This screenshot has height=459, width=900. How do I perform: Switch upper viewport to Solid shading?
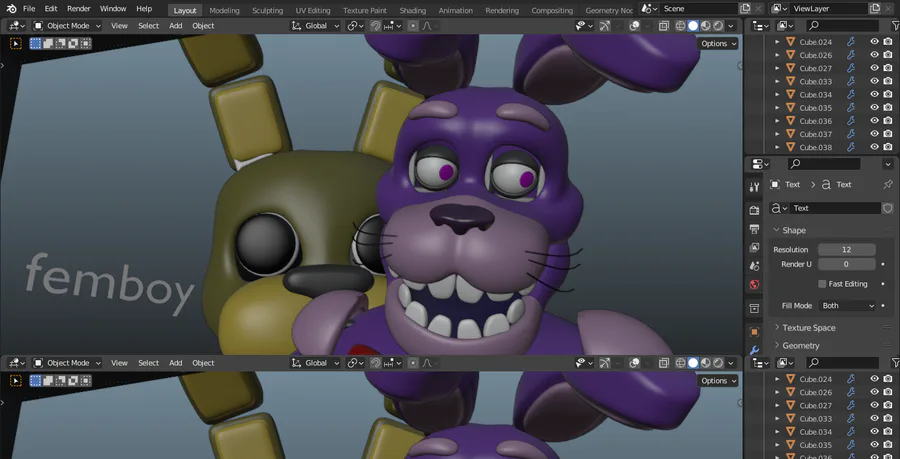coord(693,26)
